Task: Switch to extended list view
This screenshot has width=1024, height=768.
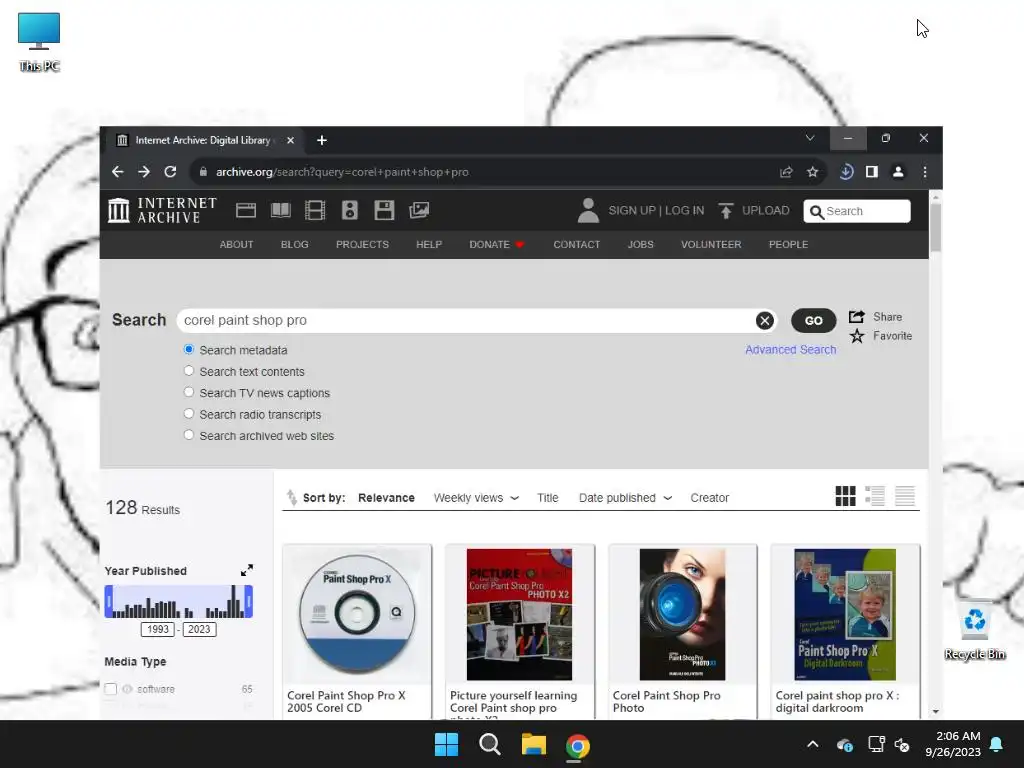Action: coord(874,496)
